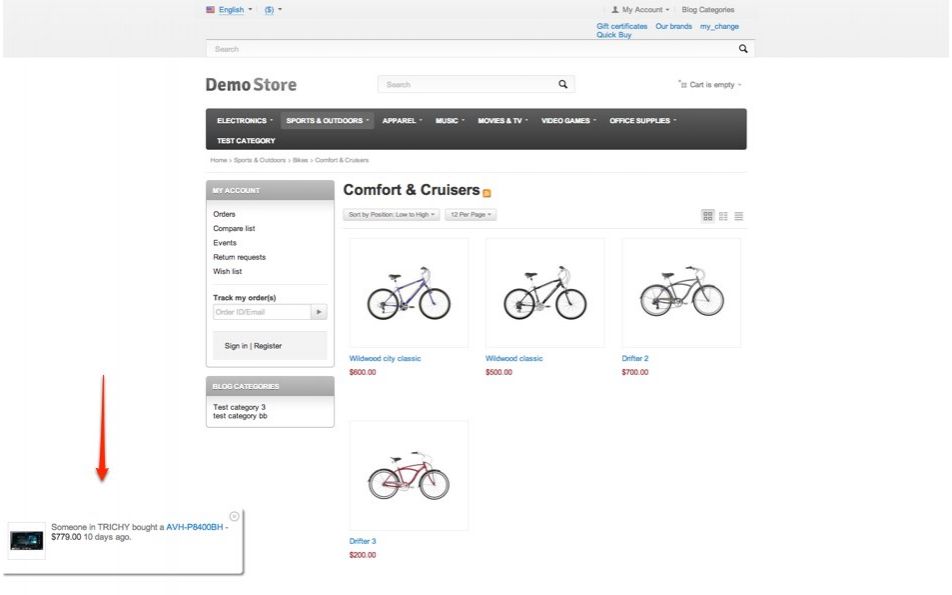Go to Home in breadcrumb
The image size is (952, 595).
tap(219, 160)
